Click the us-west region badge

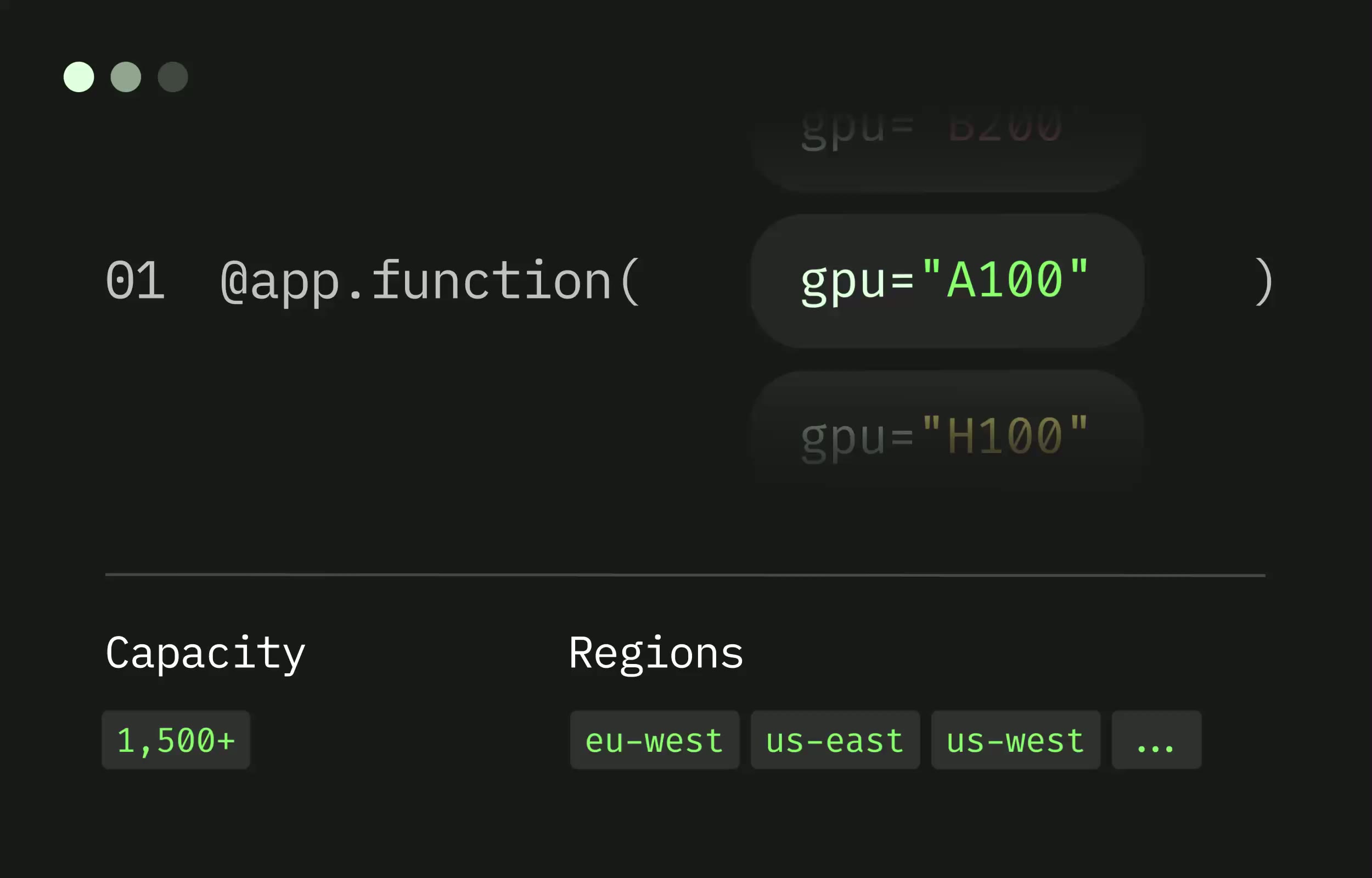pos(1015,740)
